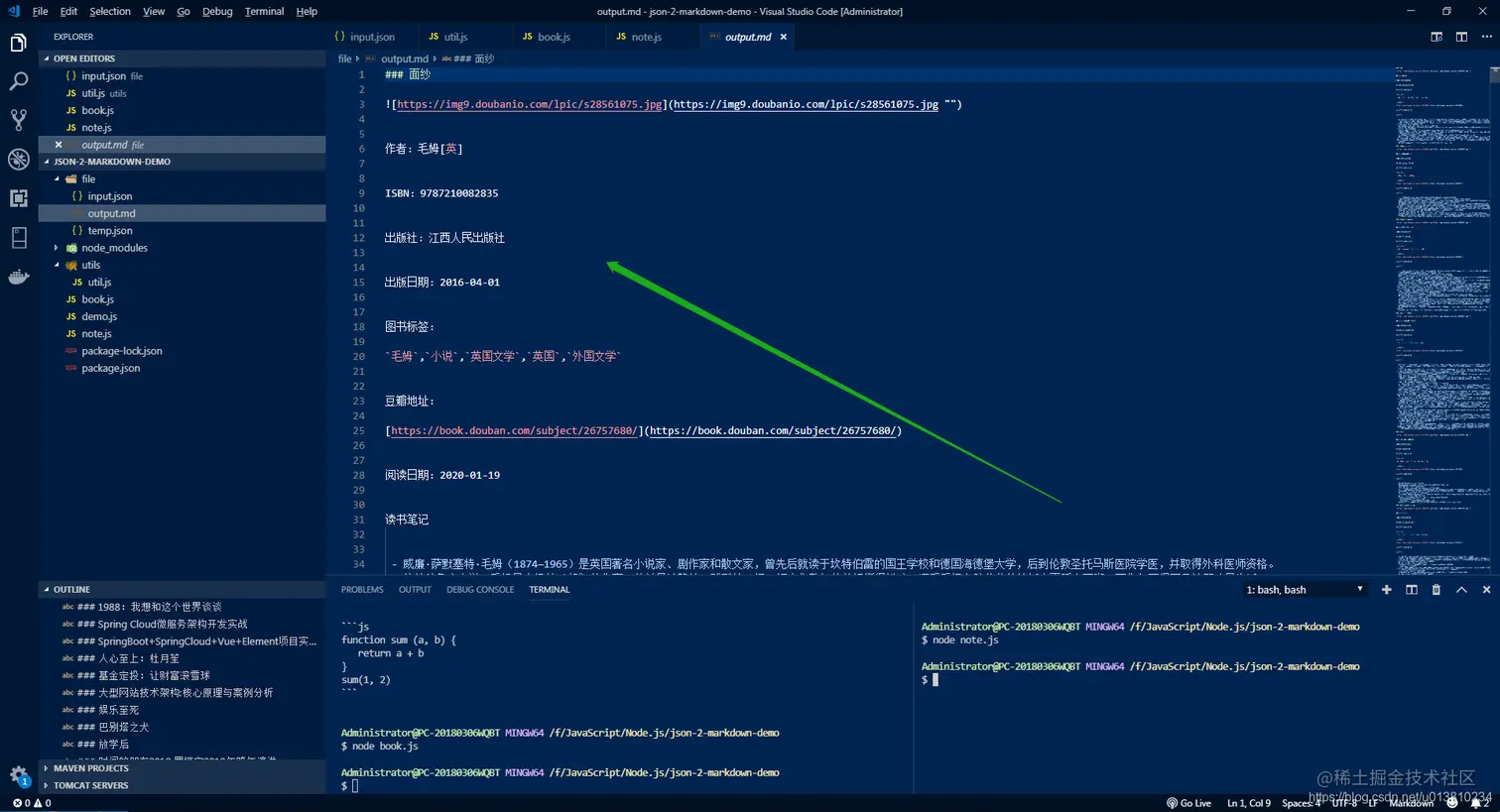Create a new terminal with plus icon
This screenshot has width=1500, height=812.
coord(1387,589)
